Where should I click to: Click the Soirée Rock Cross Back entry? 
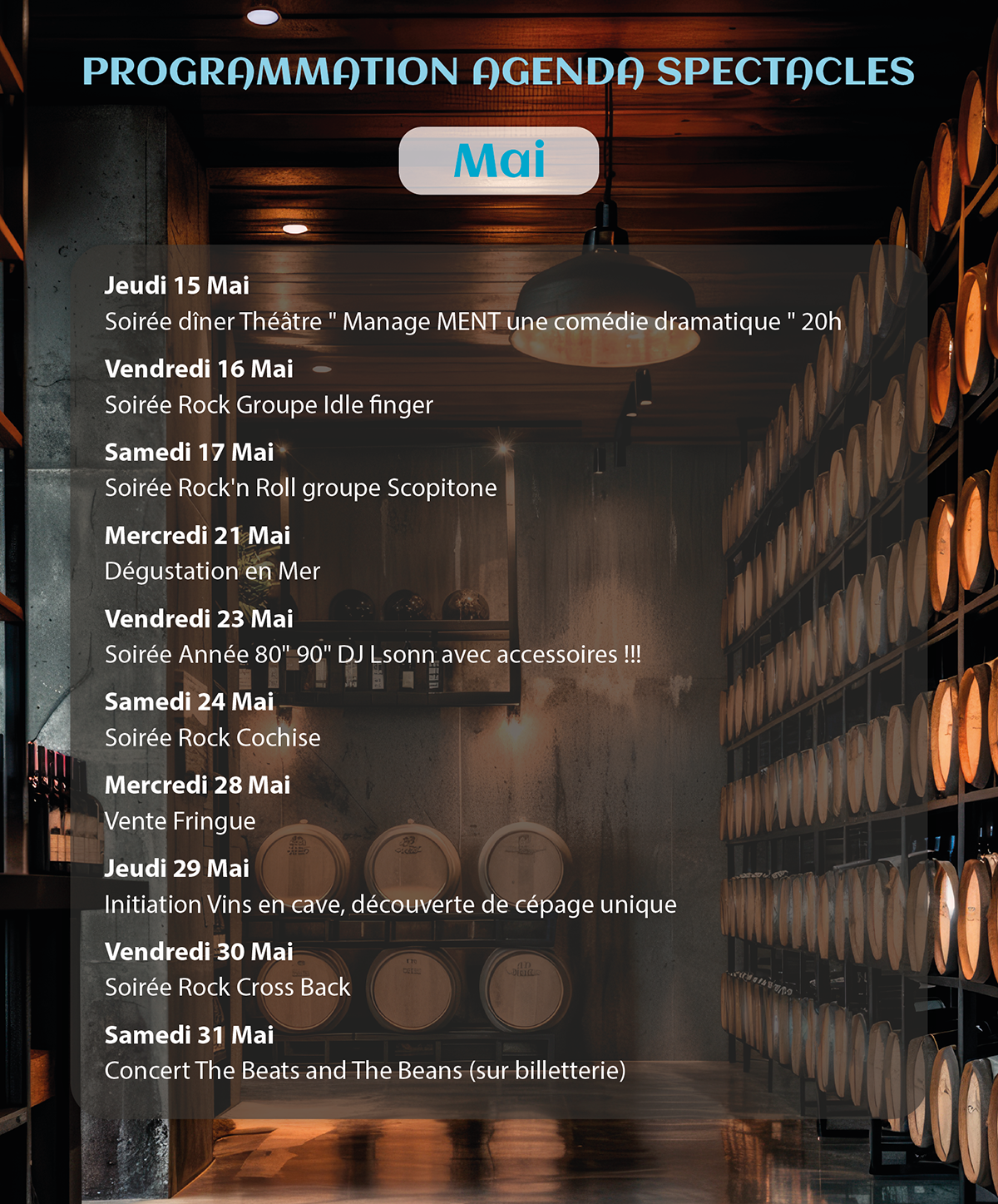(227, 987)
